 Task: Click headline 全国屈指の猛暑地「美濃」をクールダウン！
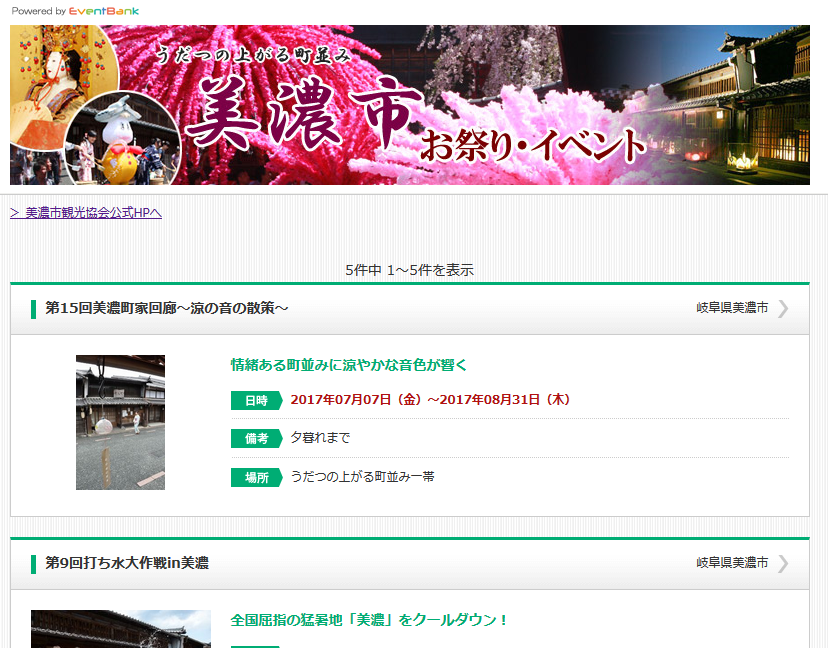click(369, 619)
